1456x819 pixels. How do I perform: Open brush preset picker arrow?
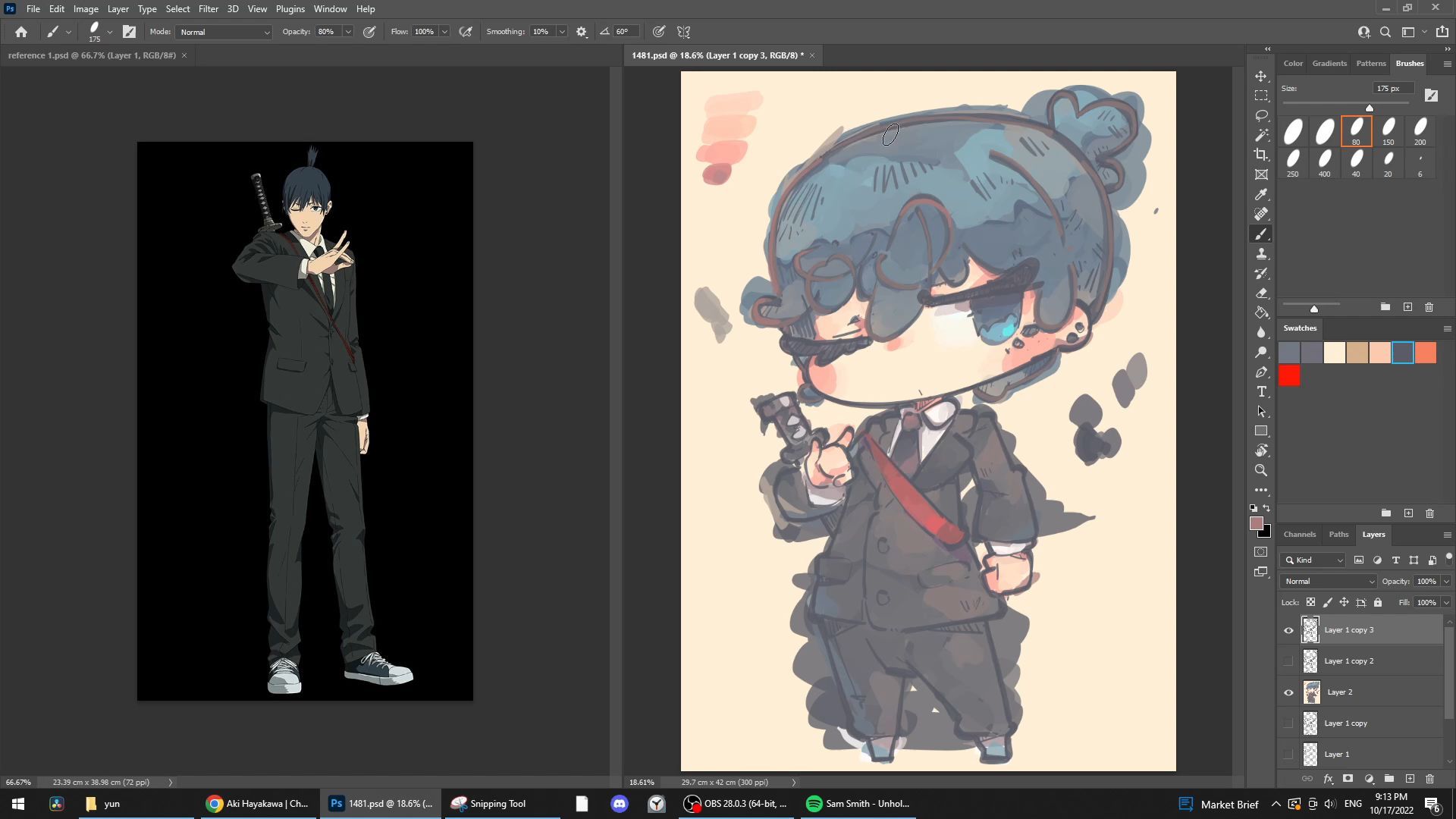[110, 32]
